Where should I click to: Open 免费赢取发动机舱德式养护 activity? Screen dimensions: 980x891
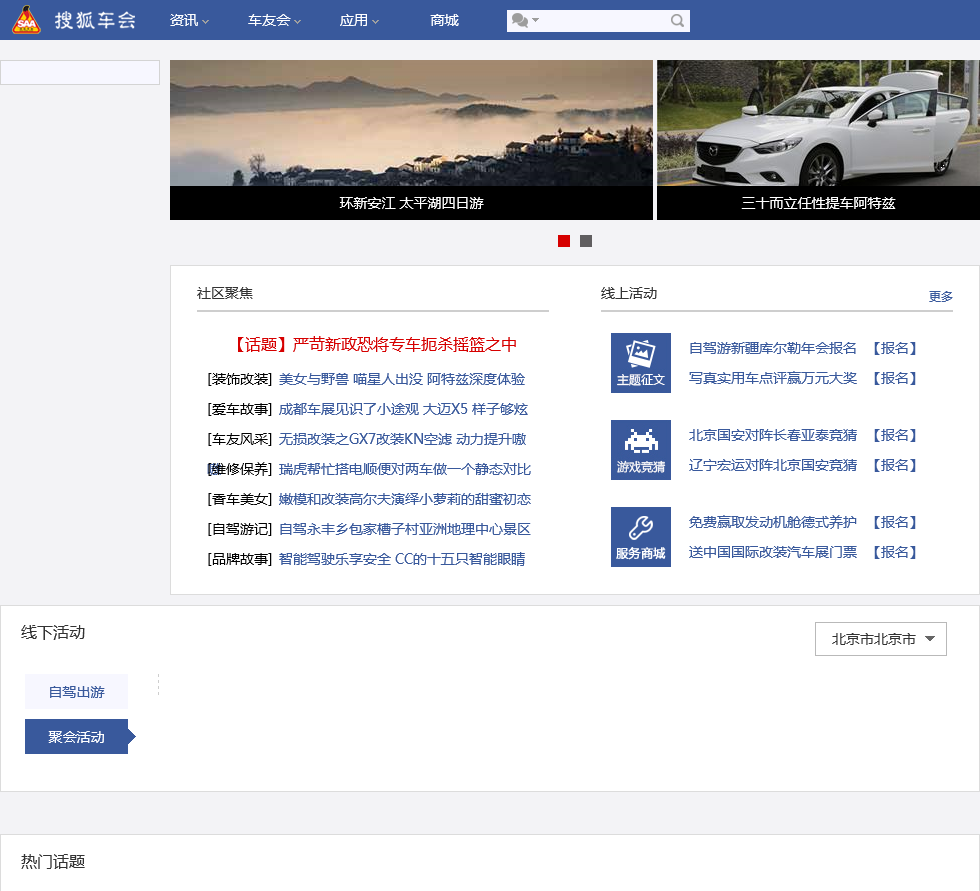772,522
